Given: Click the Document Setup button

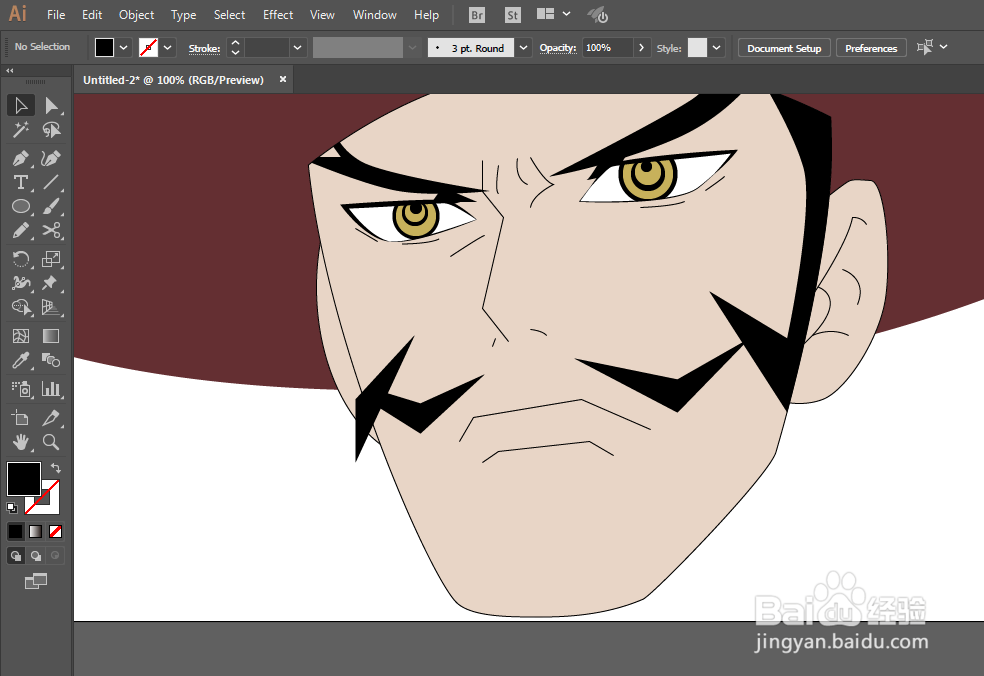Looking at the screenshot, I should pos(784,48).
